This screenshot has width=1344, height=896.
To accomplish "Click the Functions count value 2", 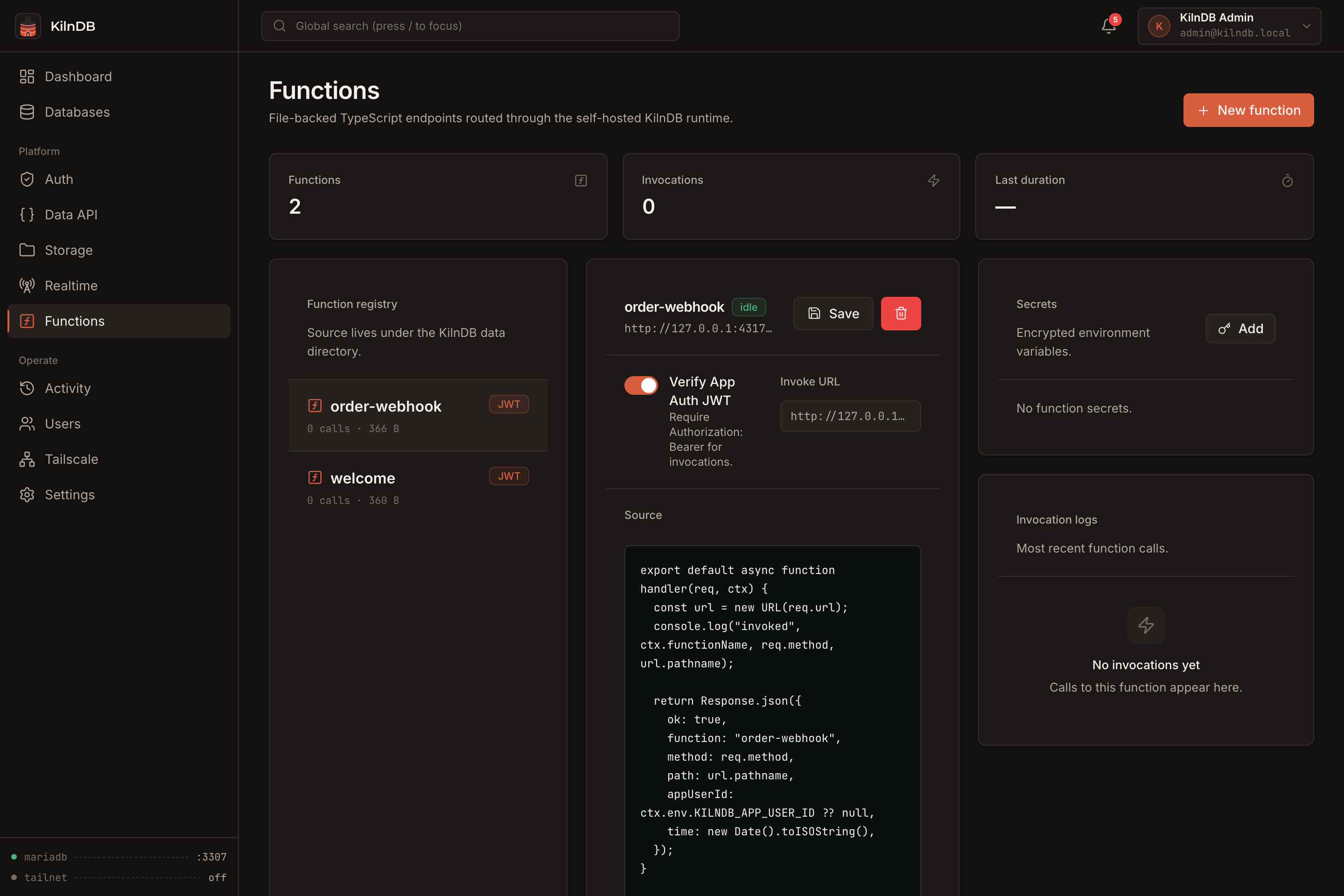I will pyautogui.click(x=295, y=206).
